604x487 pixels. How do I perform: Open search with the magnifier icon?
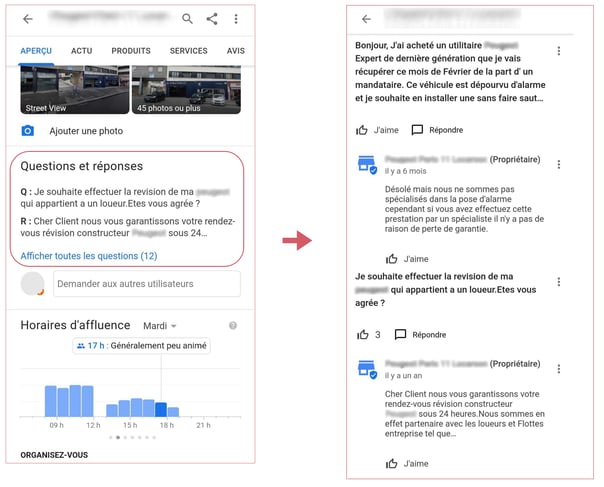point(187,18)
